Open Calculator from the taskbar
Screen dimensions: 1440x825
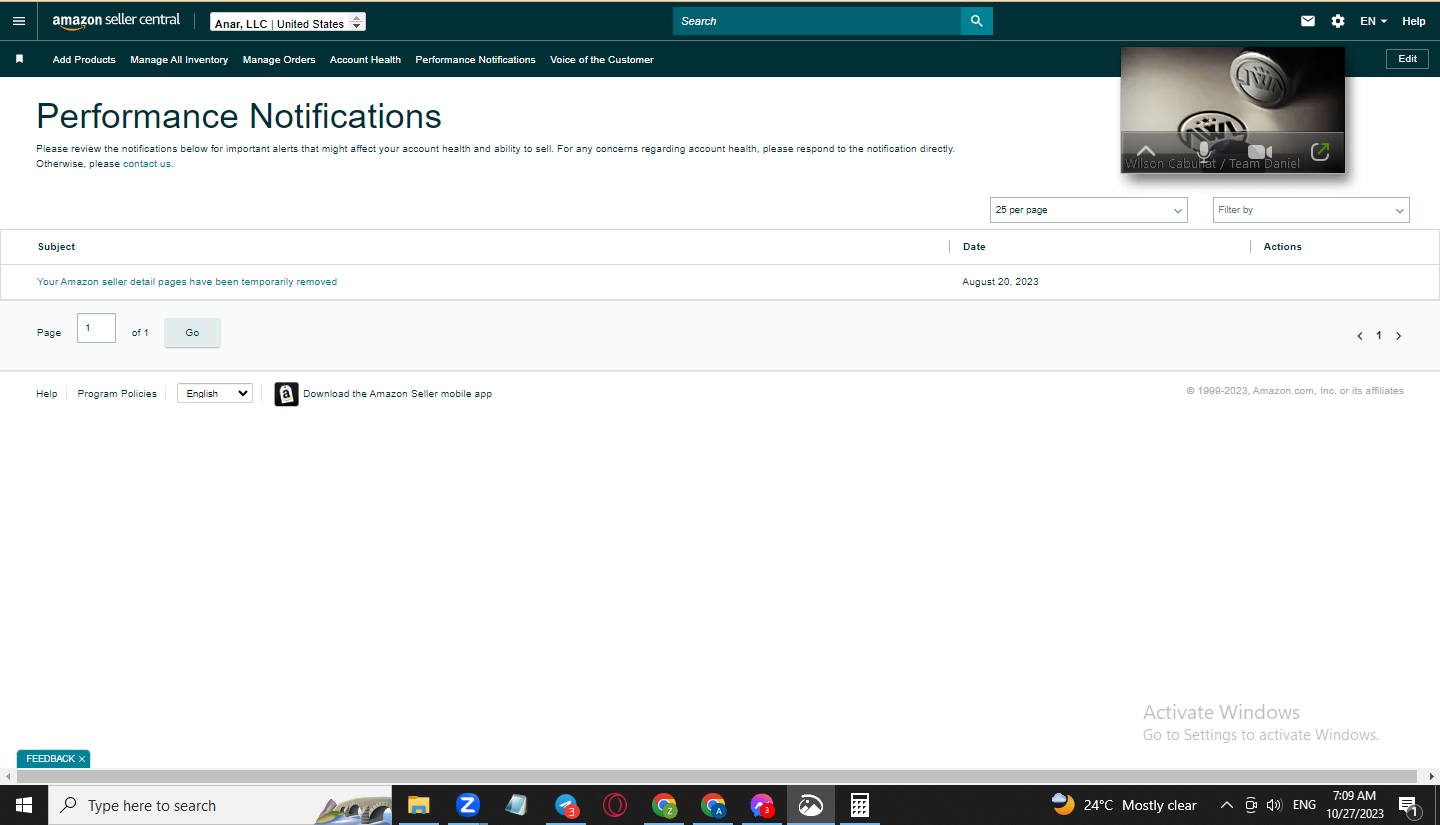[859, 805]
